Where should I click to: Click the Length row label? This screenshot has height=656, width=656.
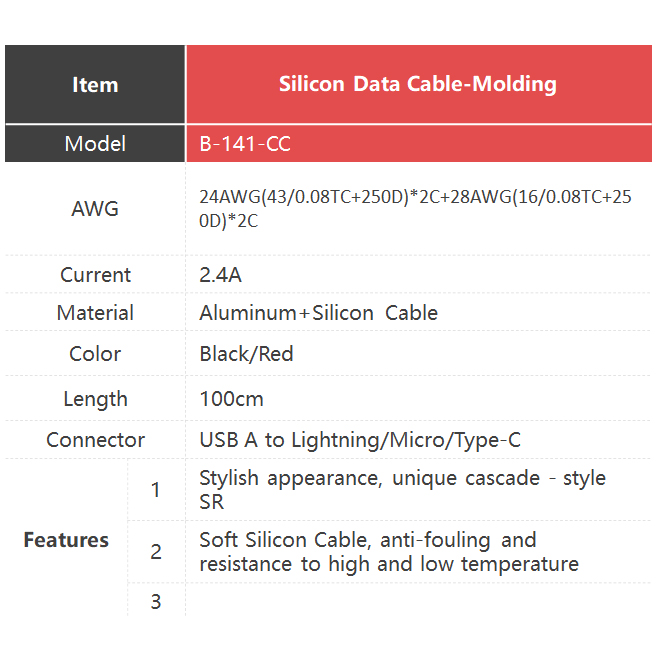[95, 399]
